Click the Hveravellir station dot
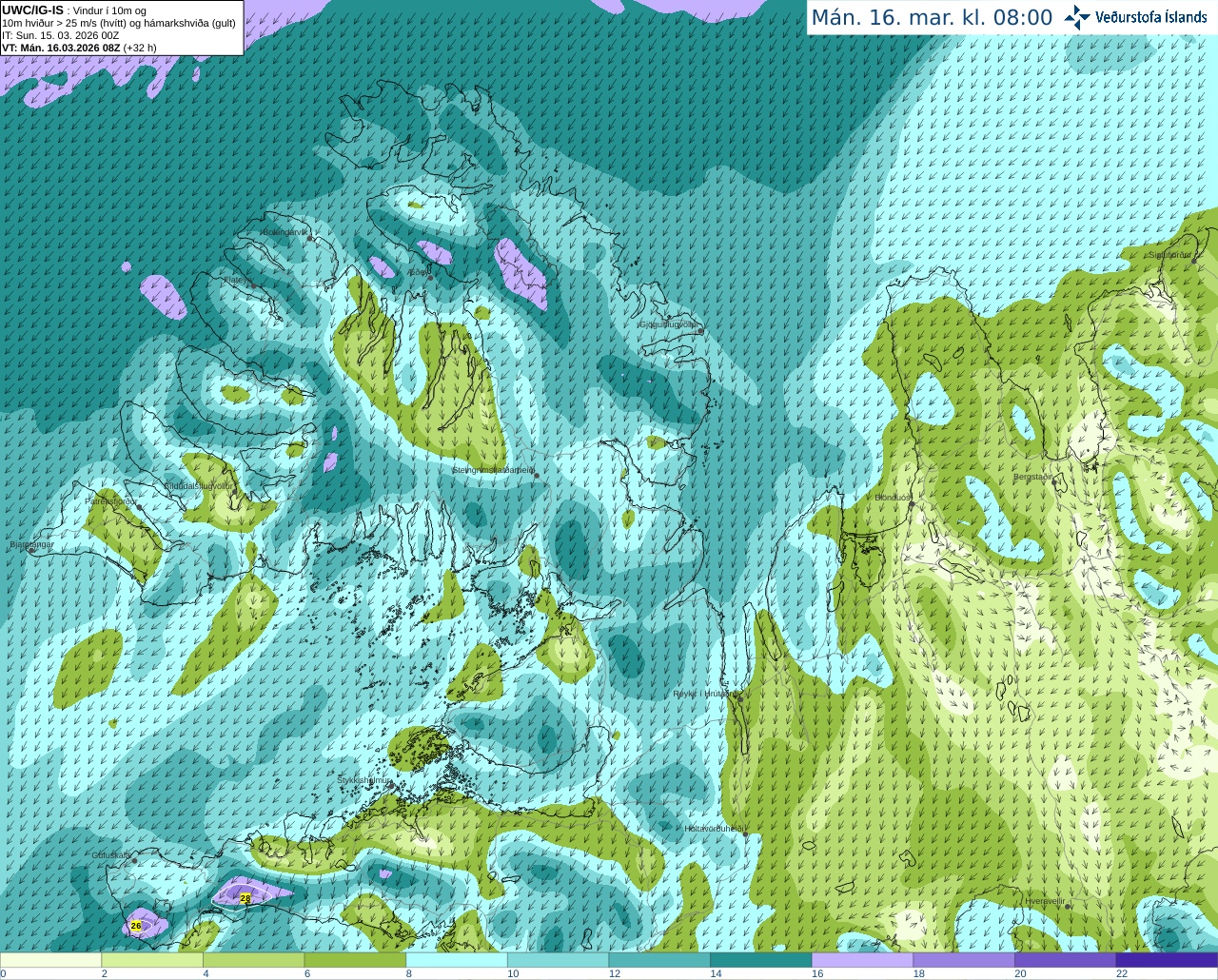The height and width of the screenshot is (980, 1218). (x=1068, y=907)
